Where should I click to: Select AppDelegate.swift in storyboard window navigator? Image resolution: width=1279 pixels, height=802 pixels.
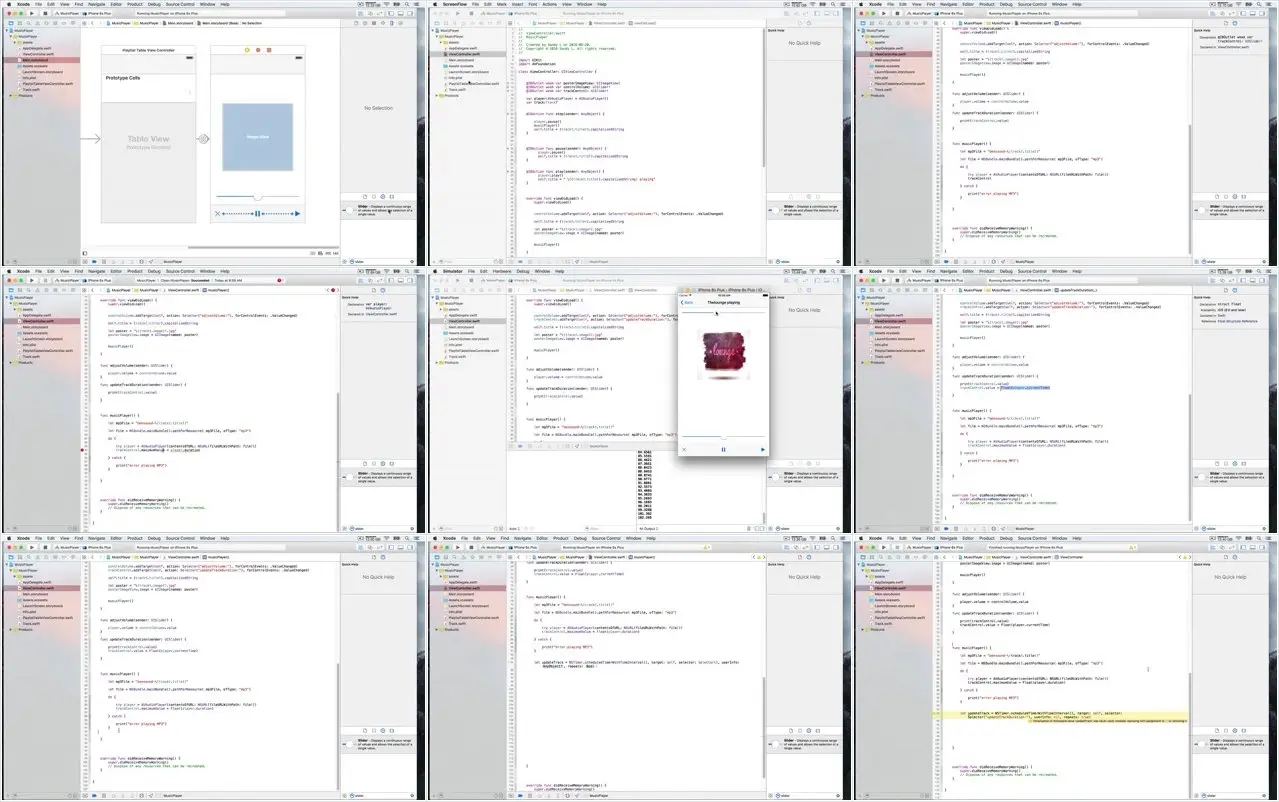coord(37,48)
